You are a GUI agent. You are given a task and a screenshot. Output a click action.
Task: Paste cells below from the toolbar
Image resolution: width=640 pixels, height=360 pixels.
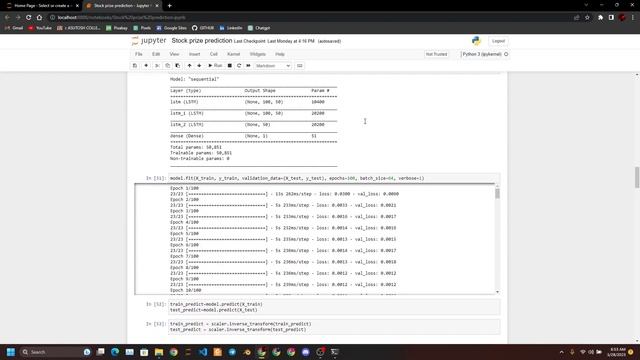(x=178, y=66)
